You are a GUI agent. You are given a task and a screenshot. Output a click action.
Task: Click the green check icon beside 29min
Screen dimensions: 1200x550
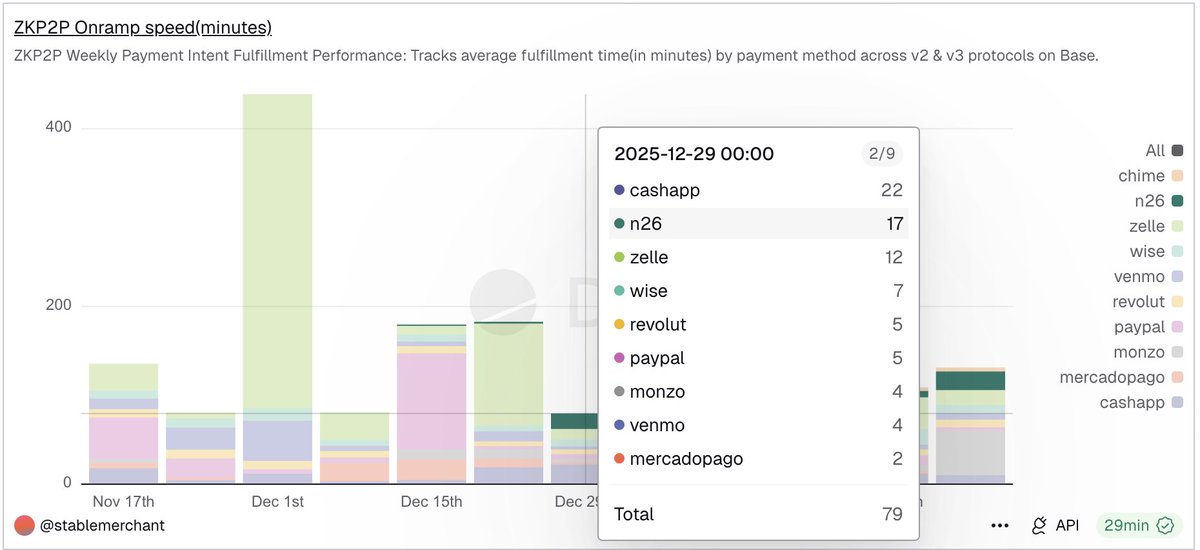click(x=1165, y=525)
